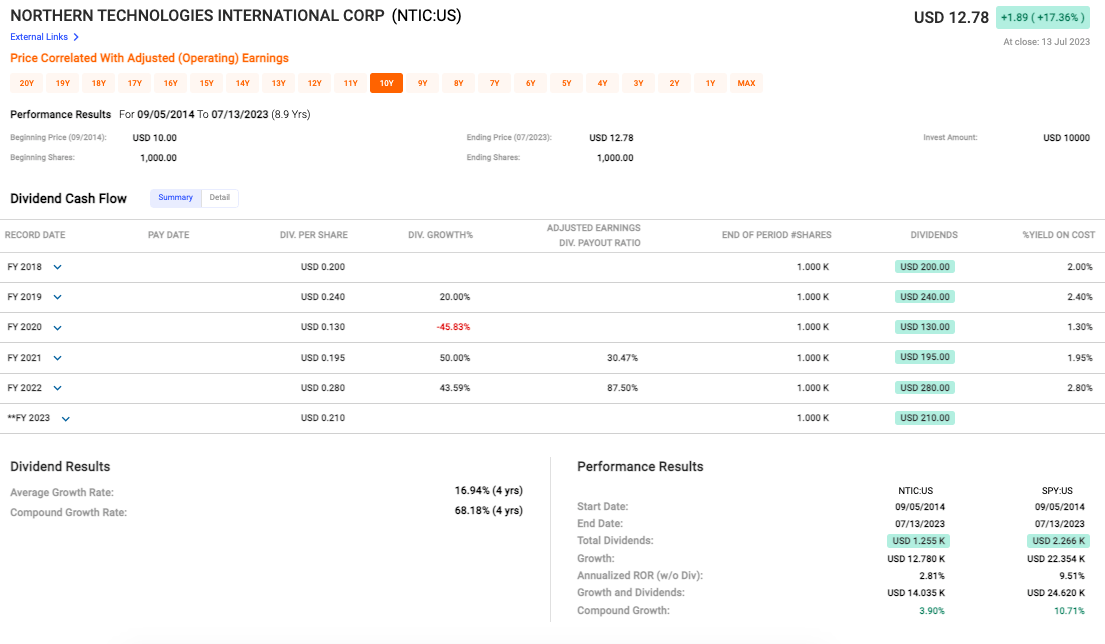The width and height of the screenshot is (1105, 644).
Task: Click the PAY DATE column header
Action: (x=168, y=235)
